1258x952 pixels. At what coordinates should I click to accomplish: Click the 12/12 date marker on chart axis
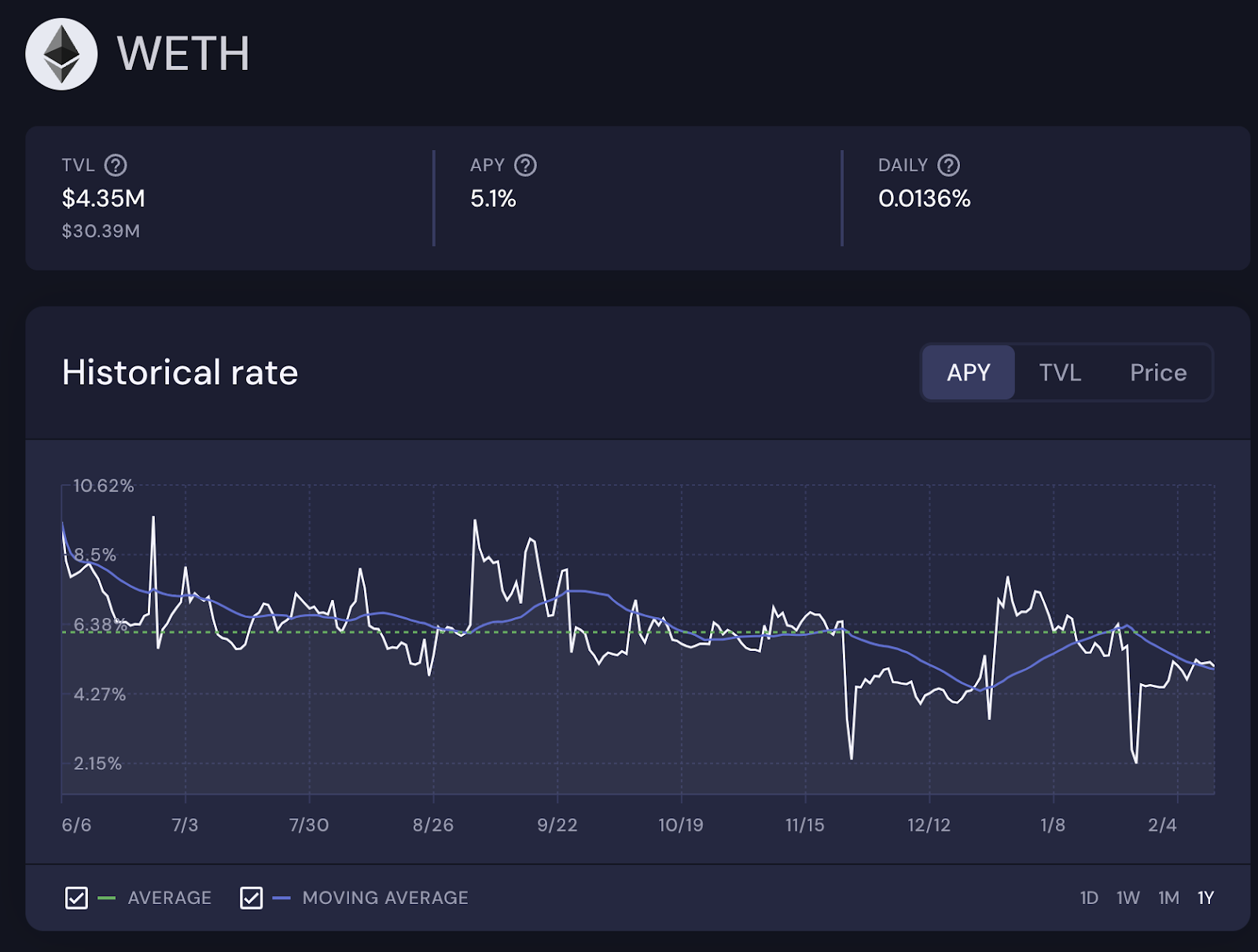coord(929,825)
